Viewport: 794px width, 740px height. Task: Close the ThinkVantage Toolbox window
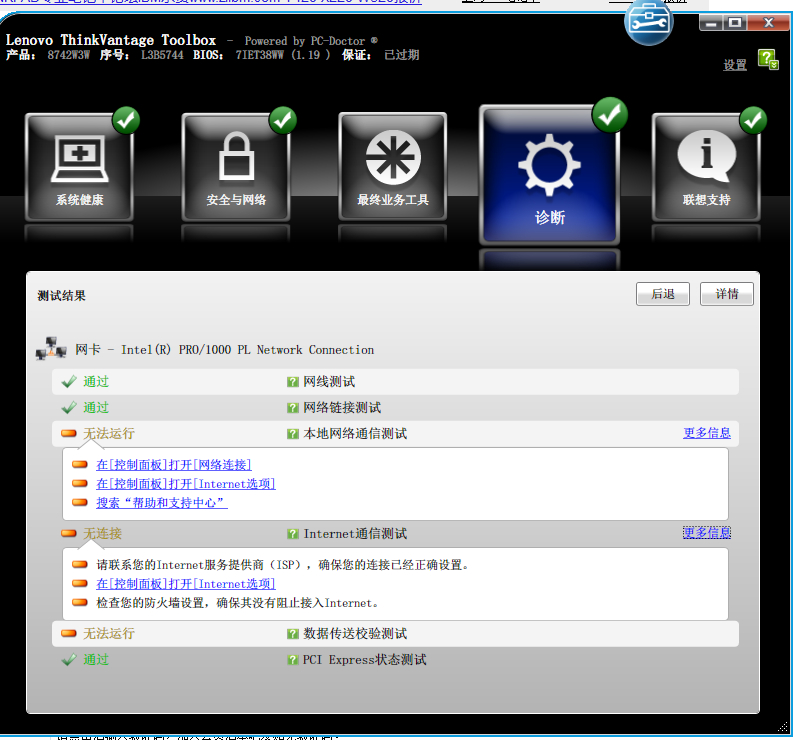tap(768, 23)
